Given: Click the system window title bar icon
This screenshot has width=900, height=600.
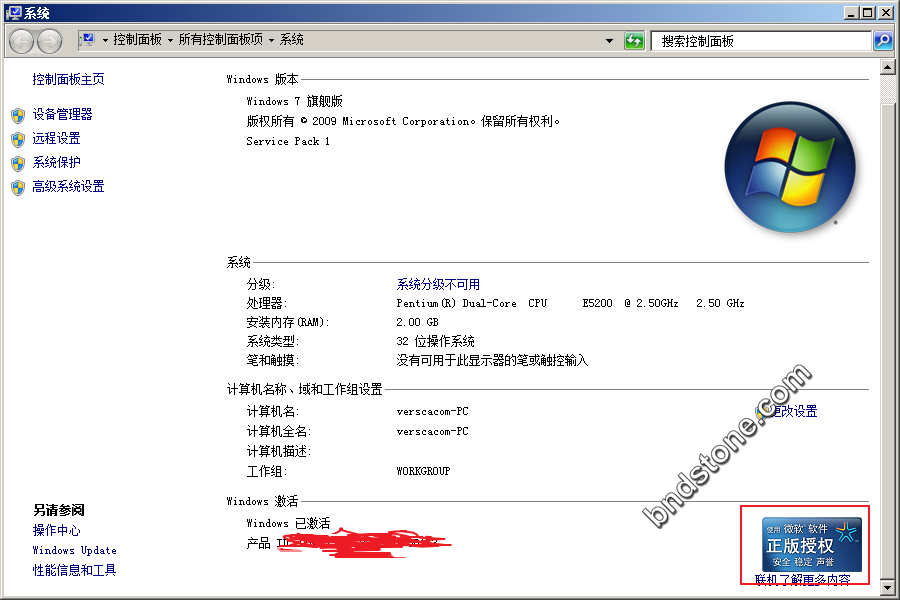Looking at the screenshot, I should pos(14,13).
